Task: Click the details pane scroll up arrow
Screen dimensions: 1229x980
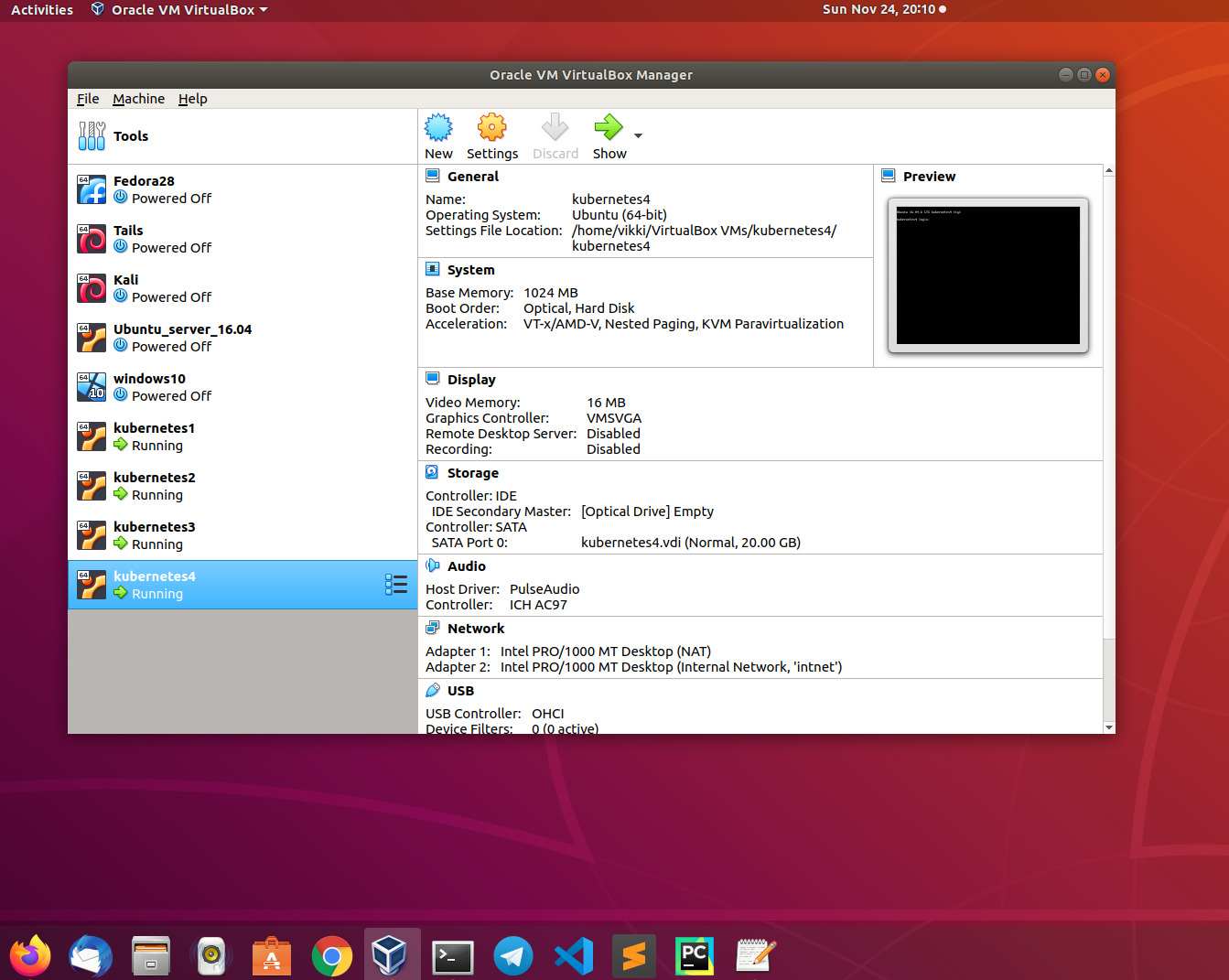Action: click(x=1109, y=171)
